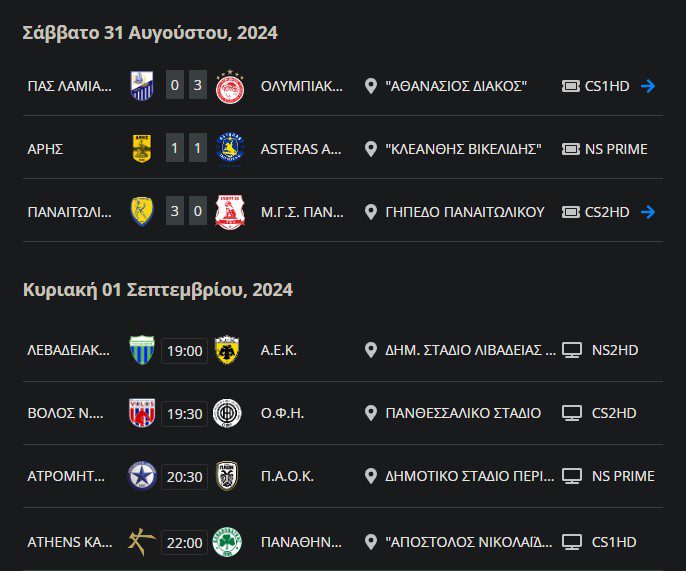Click the Panathinaikos green shamrock crest
The width and height of the screenshot is (686, 571).
[x=227, y=543]
